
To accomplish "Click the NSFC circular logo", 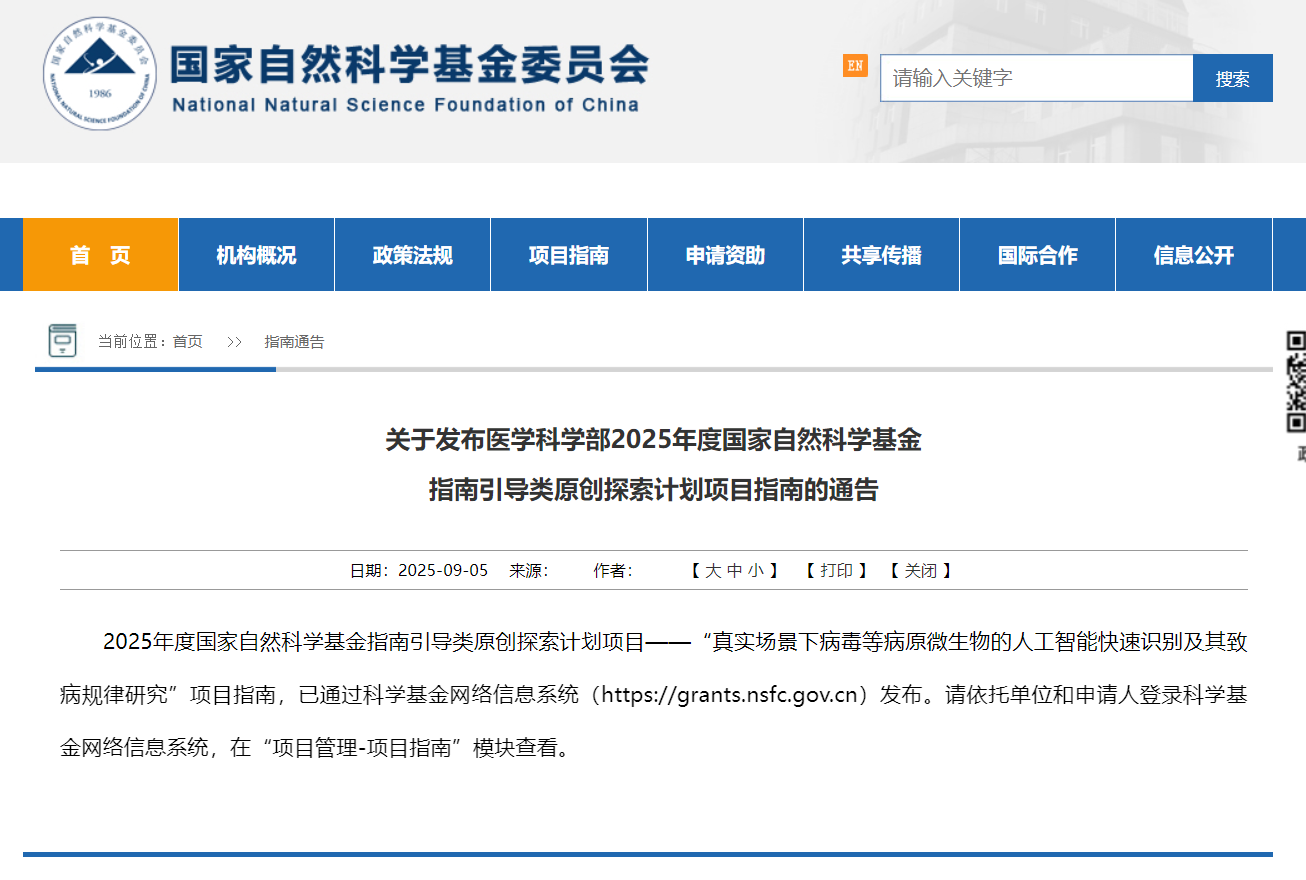I will [100, 73].
